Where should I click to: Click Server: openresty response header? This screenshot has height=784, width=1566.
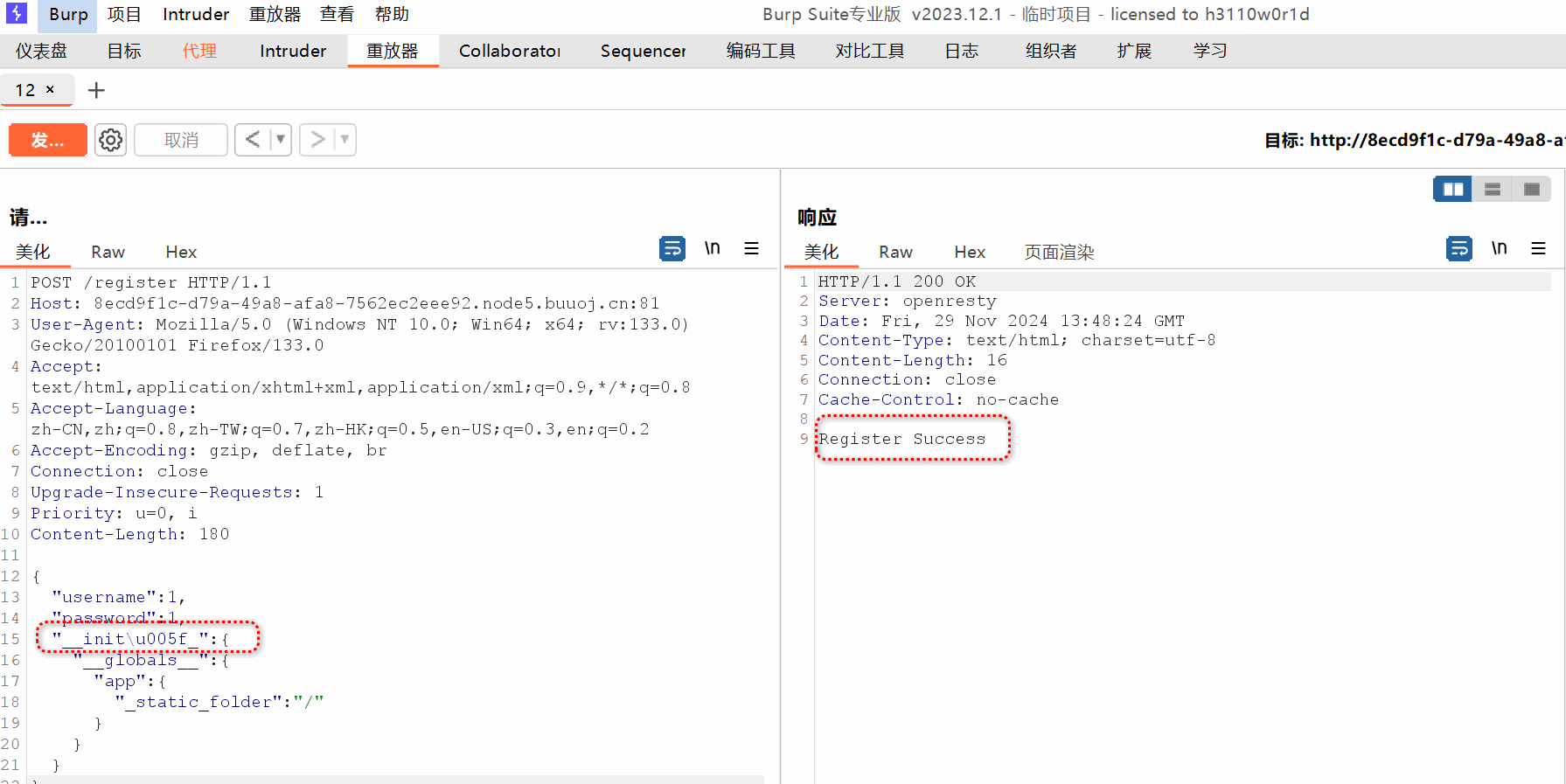coord(908,301)
